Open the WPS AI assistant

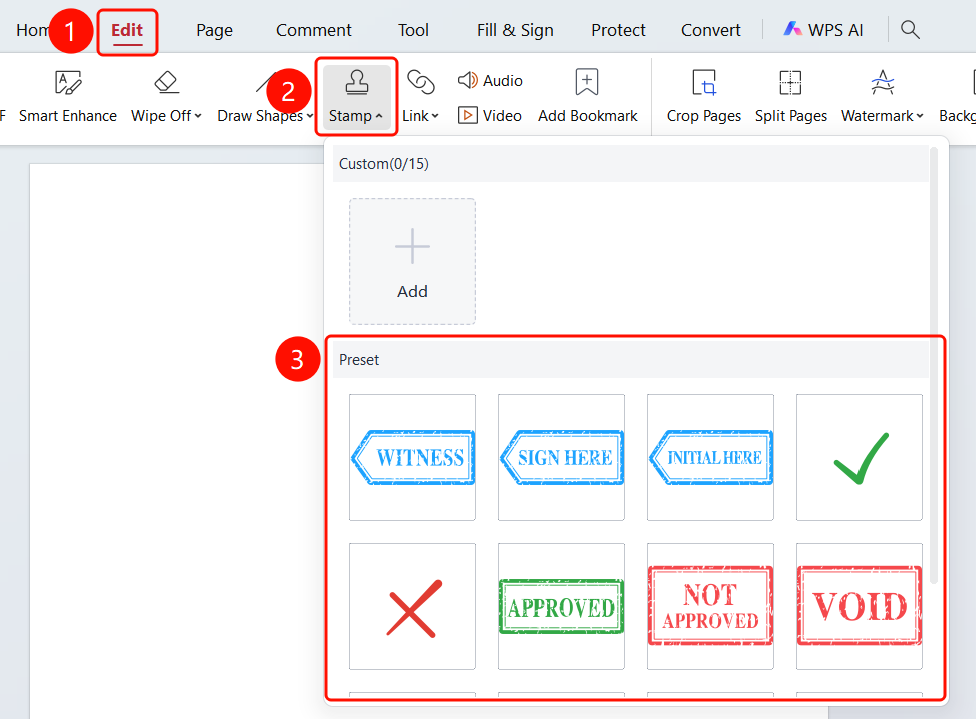[823, 29]
